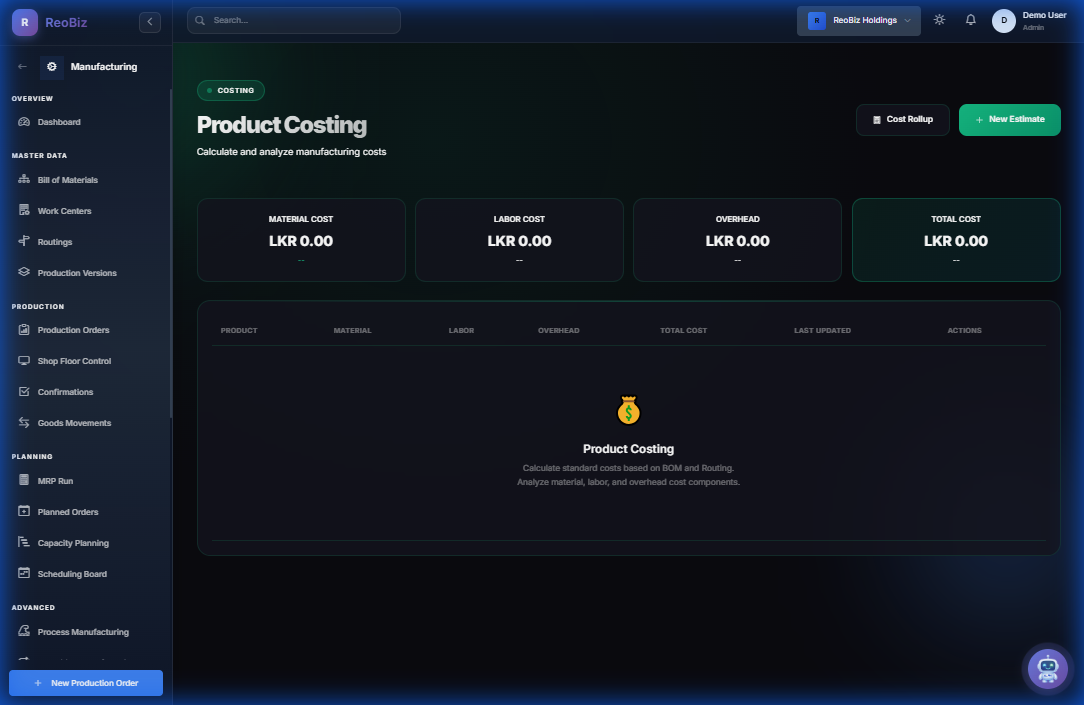Open Production Orders
1084x705 pixels.
tap(72, 329)
